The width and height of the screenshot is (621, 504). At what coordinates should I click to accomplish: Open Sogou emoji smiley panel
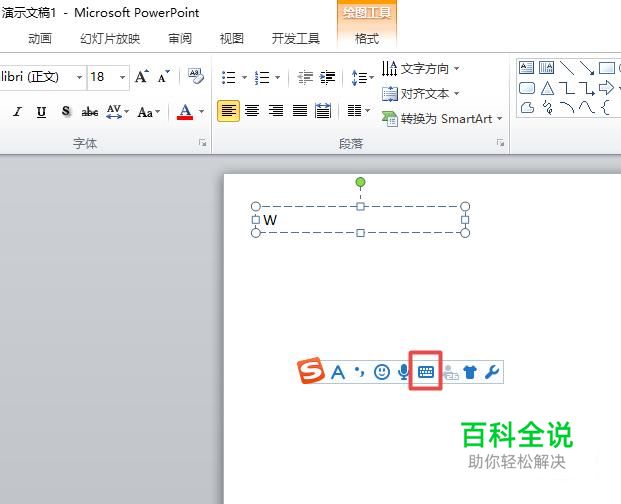(x=382, y=372)
